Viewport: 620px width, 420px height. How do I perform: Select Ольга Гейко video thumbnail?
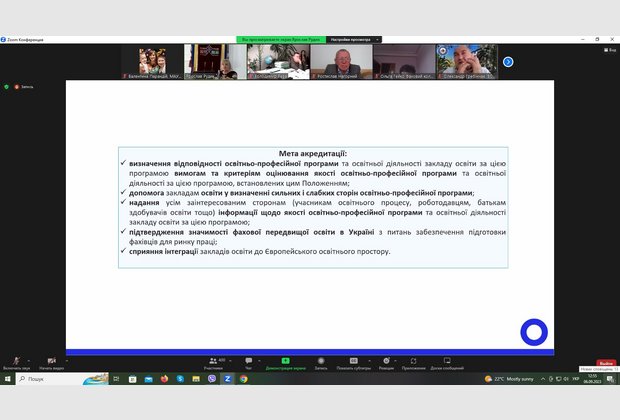[x=404, y=62]
